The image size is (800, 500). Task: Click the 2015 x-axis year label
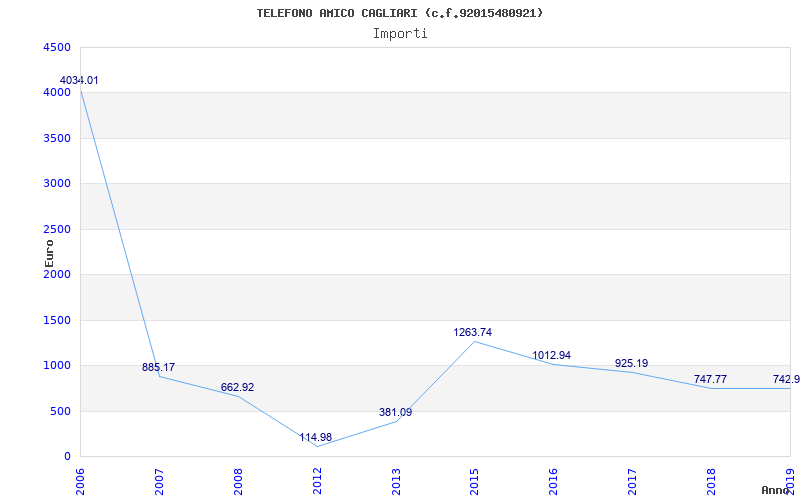coord(474,481)
